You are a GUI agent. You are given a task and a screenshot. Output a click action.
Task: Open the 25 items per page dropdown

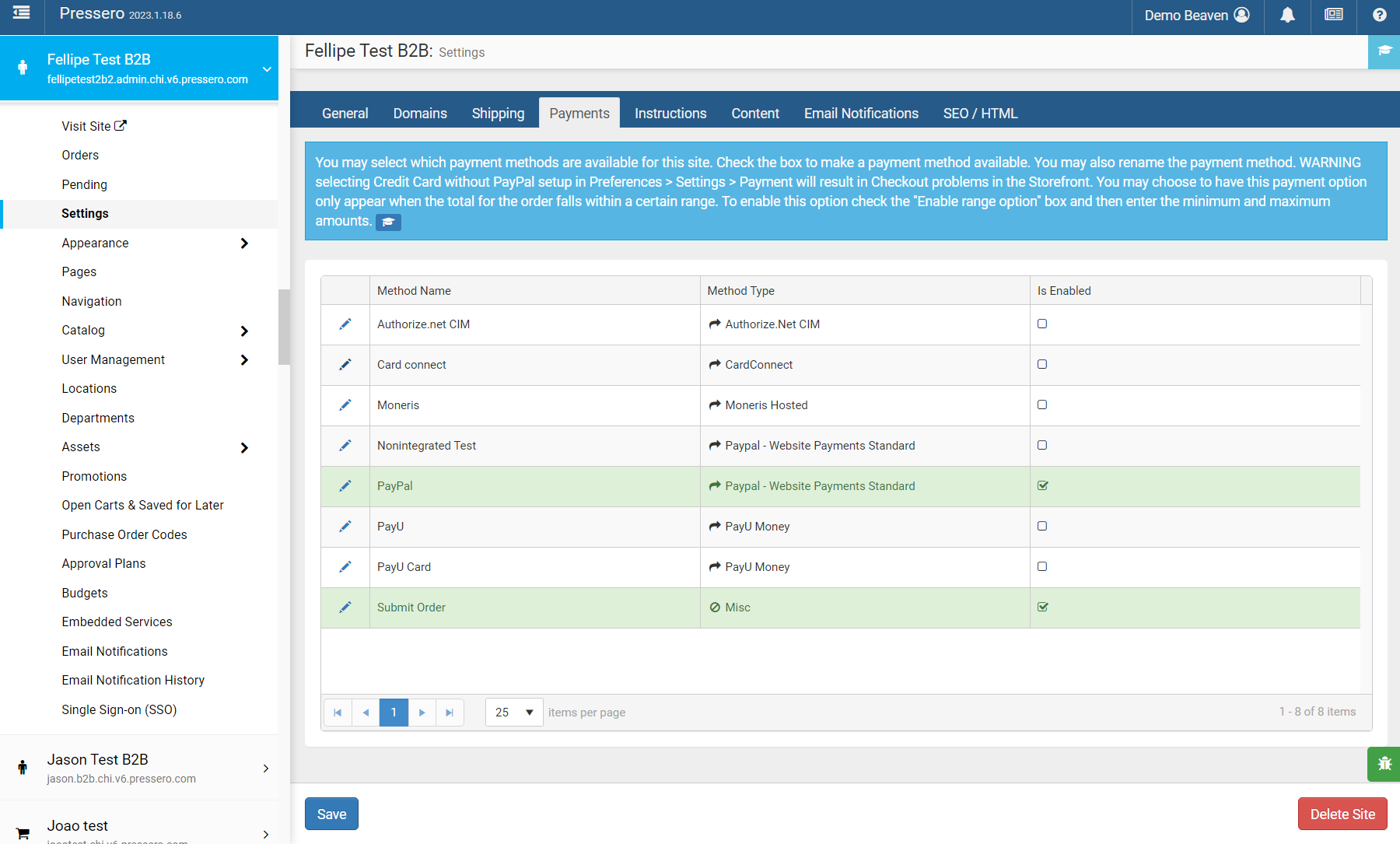(514, 713)
